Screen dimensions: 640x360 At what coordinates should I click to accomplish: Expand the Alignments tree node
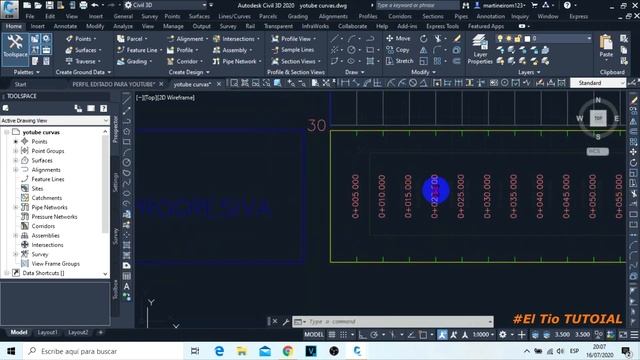[x=16, y=170]
